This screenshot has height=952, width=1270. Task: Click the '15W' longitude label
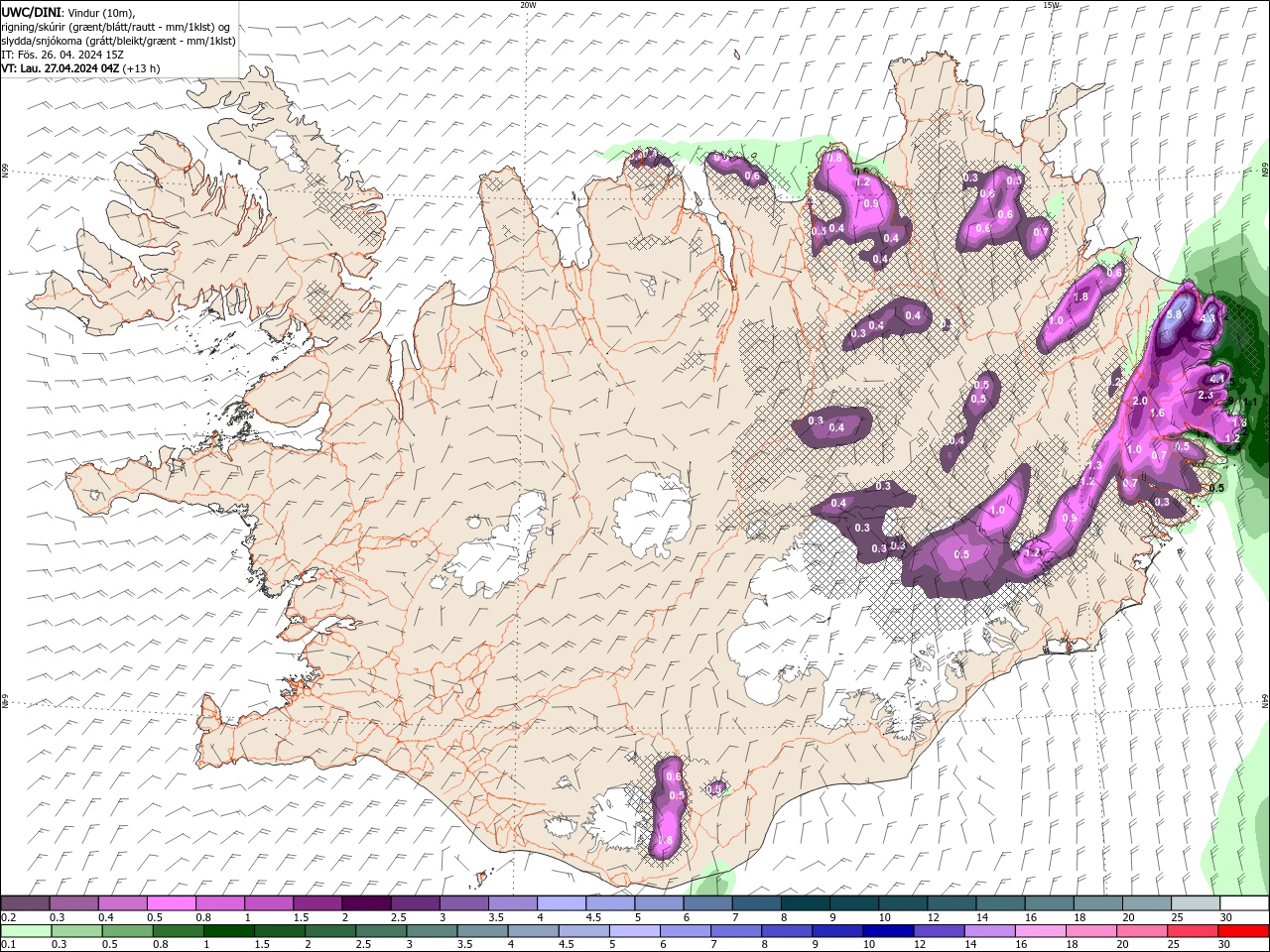[x=1051, y=5]
